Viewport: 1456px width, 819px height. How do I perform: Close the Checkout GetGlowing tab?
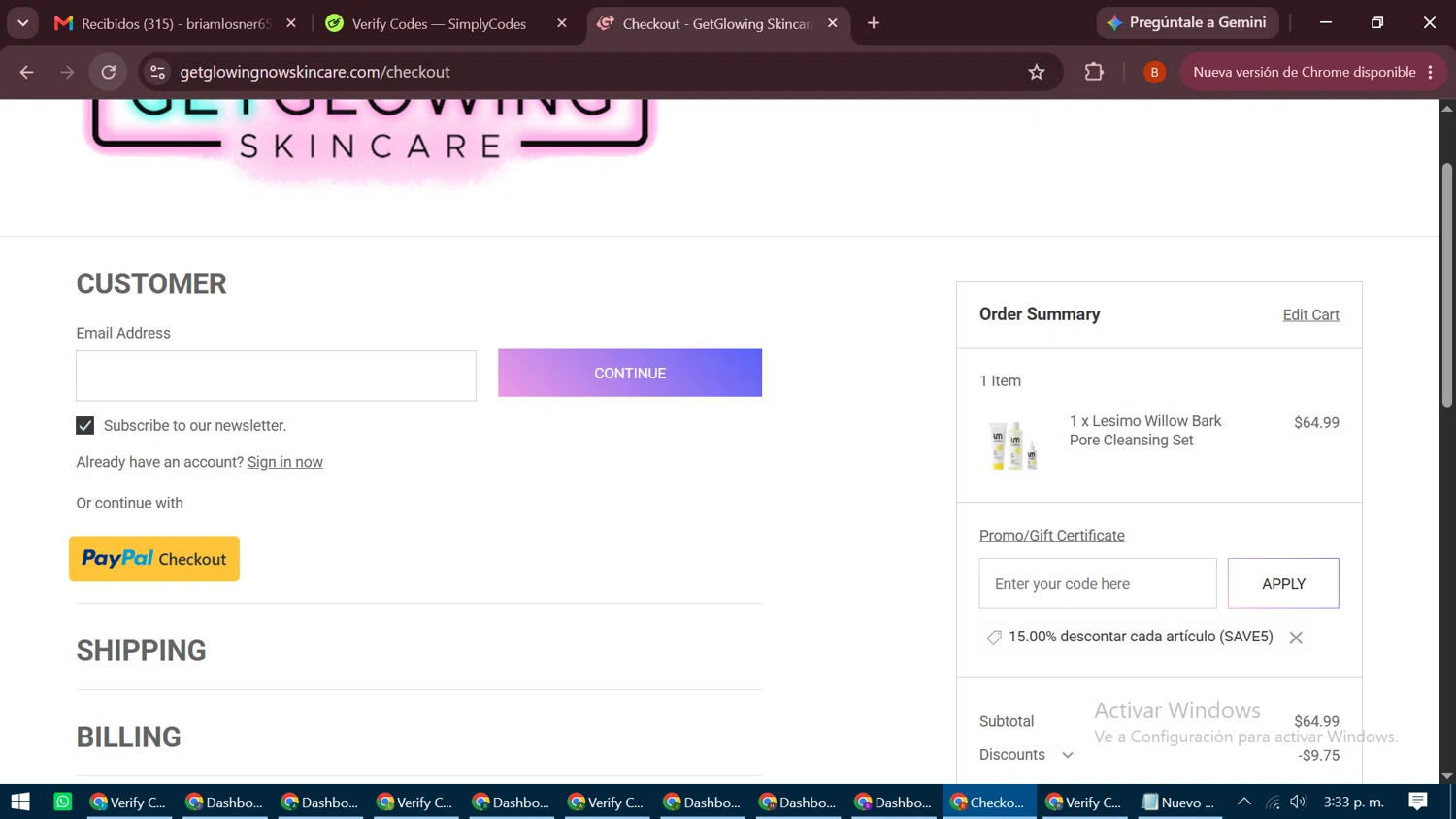coord(833,23)
